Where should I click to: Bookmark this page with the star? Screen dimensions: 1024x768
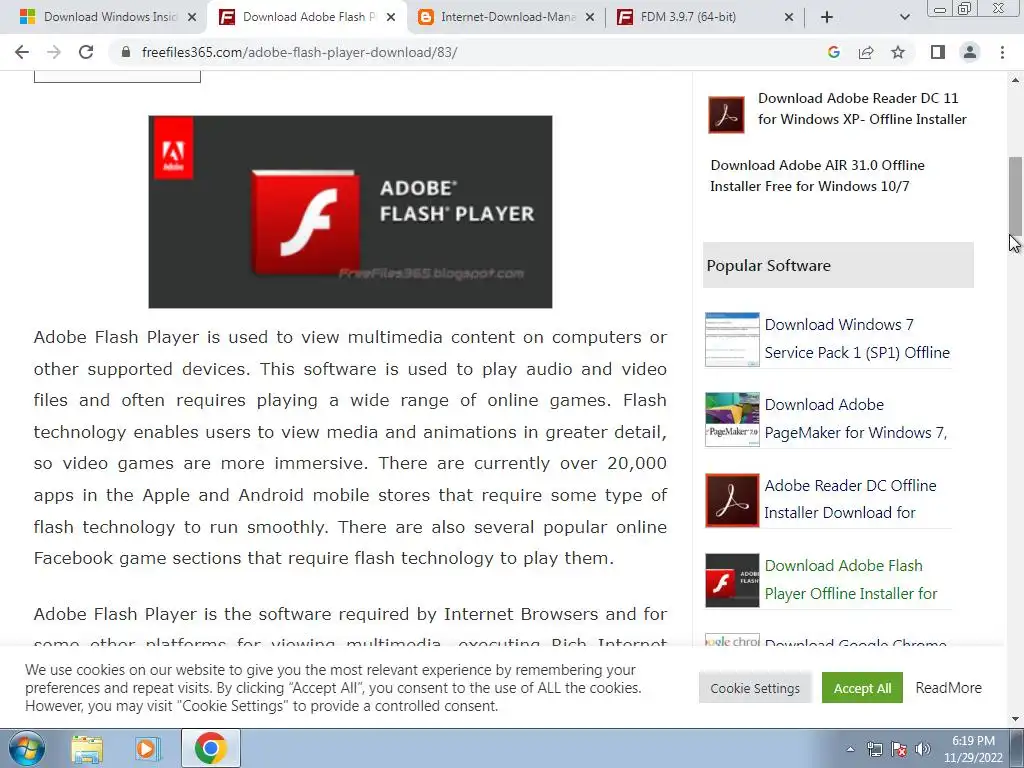click(898, 52)
